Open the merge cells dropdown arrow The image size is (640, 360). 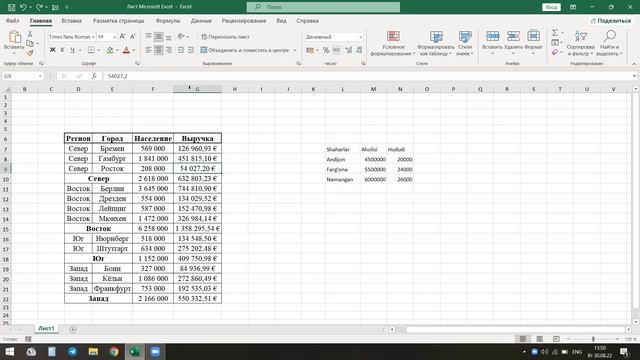coord(295,50)
